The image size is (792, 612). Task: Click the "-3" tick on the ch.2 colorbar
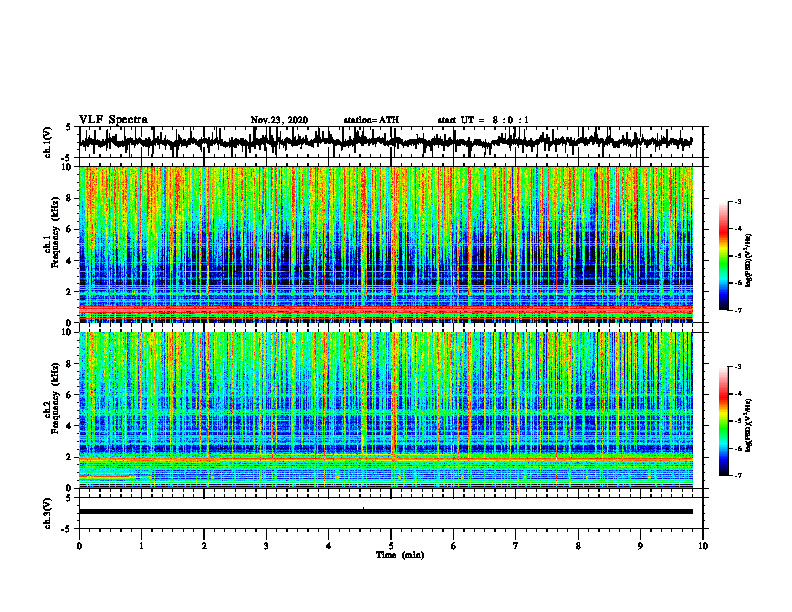(x=737, y=367)
